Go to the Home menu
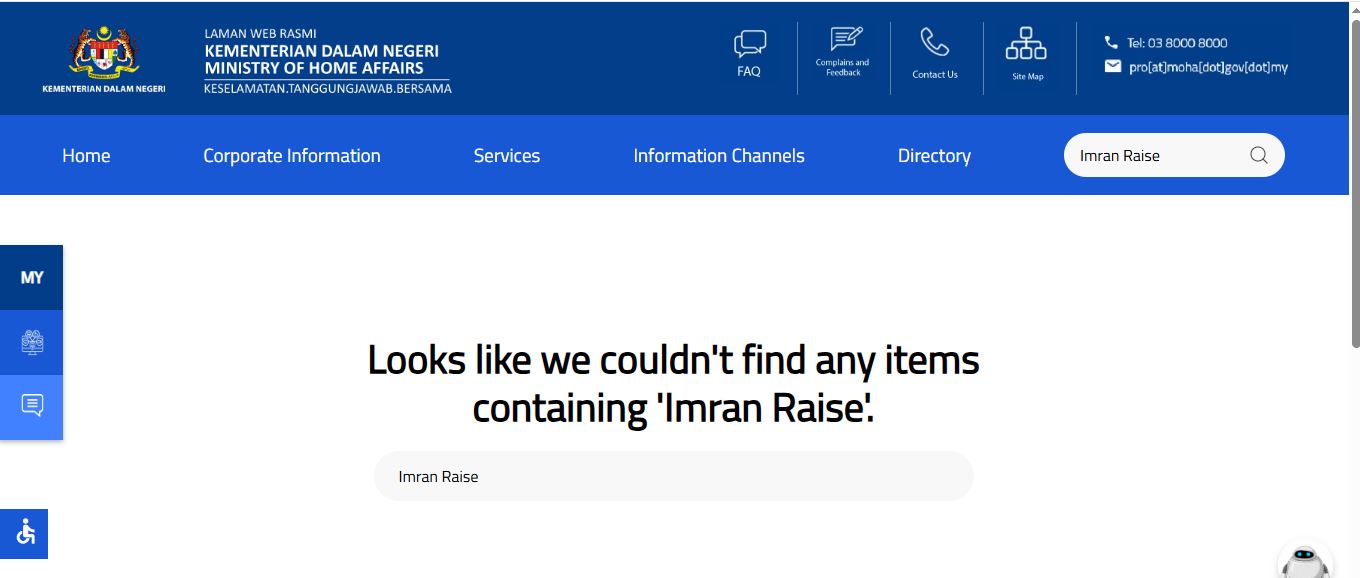 click(x=86, y=155)
